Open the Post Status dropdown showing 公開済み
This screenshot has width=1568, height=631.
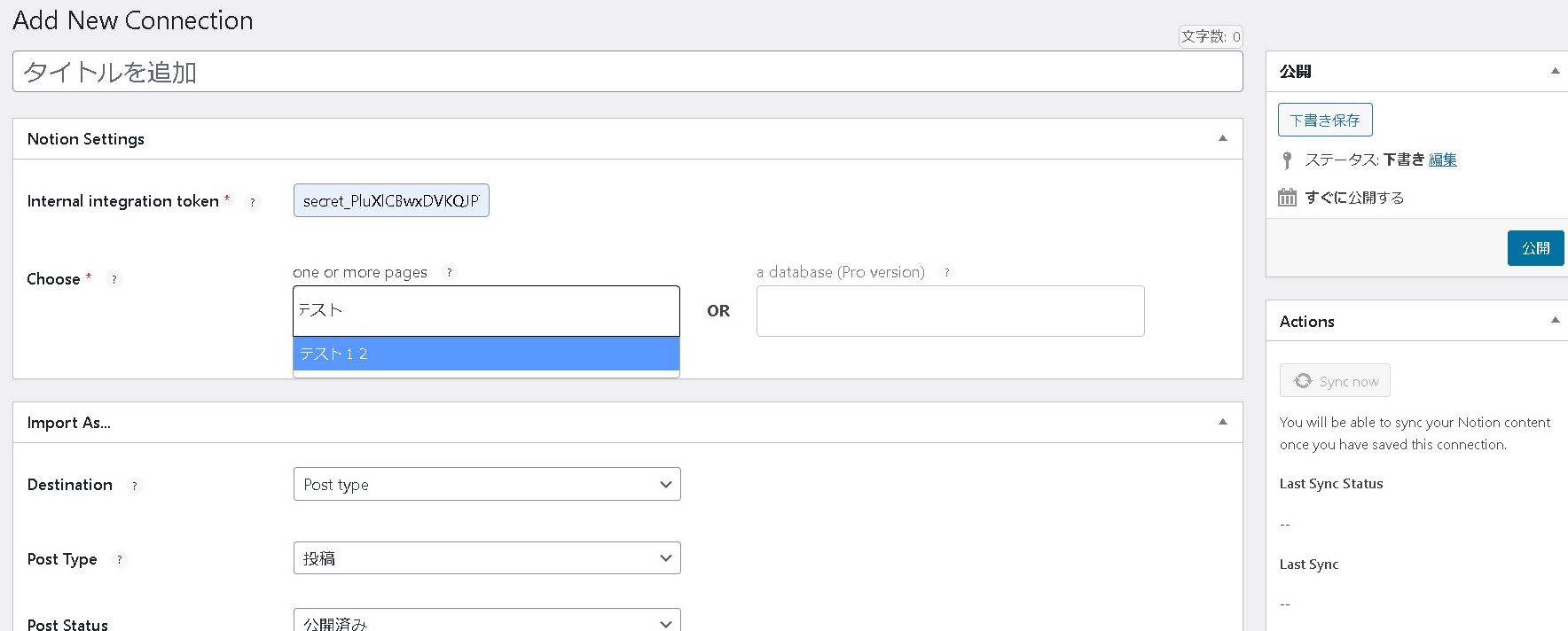click(x=486, y=621)
